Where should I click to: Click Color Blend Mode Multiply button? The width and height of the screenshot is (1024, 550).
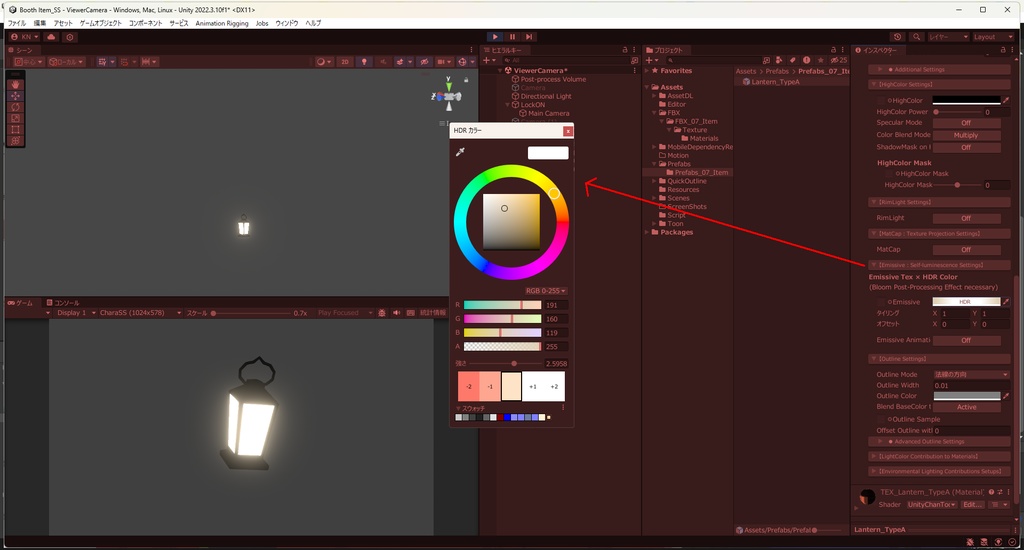[967, 135]
